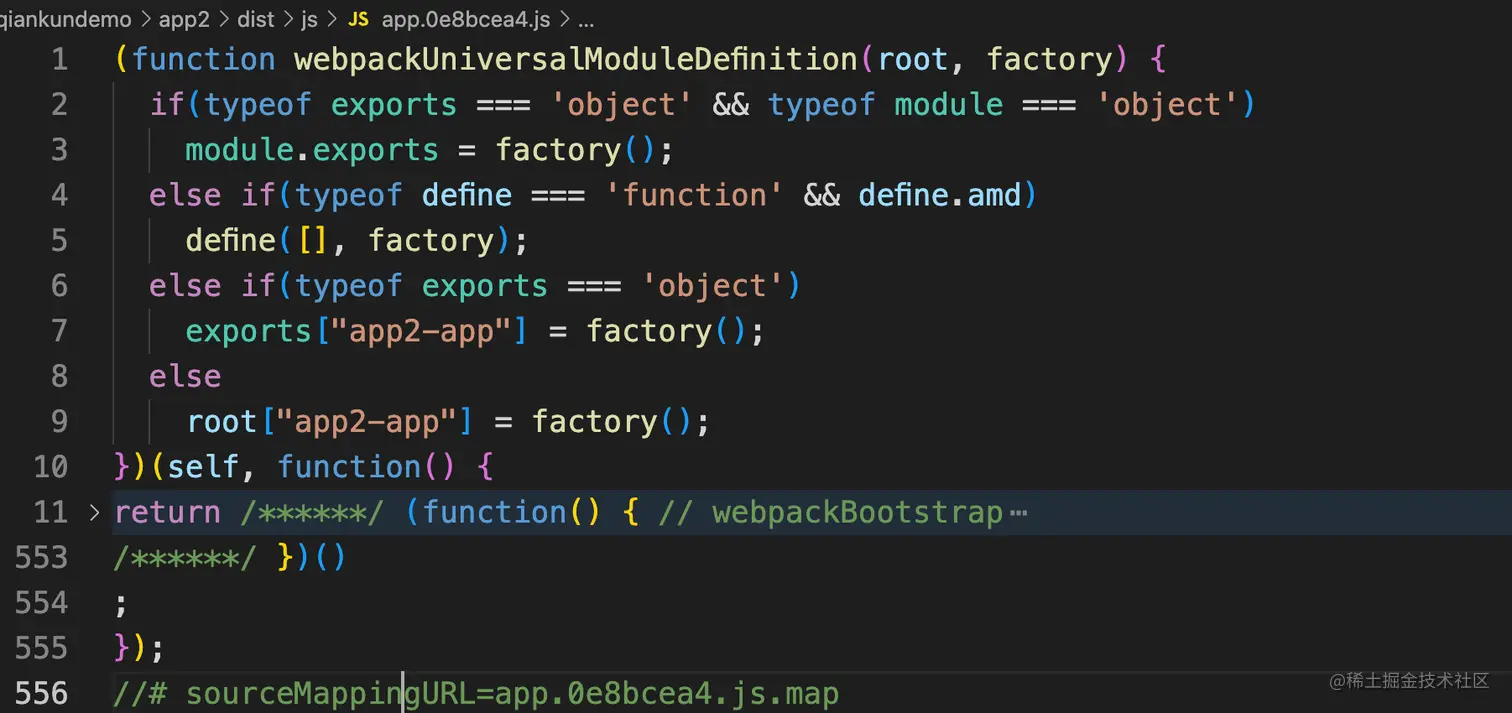Click line number 7 in the gutter
The height and width of the screenshot is (713, 1512).
pyautogui.click(x=59, y=331)
